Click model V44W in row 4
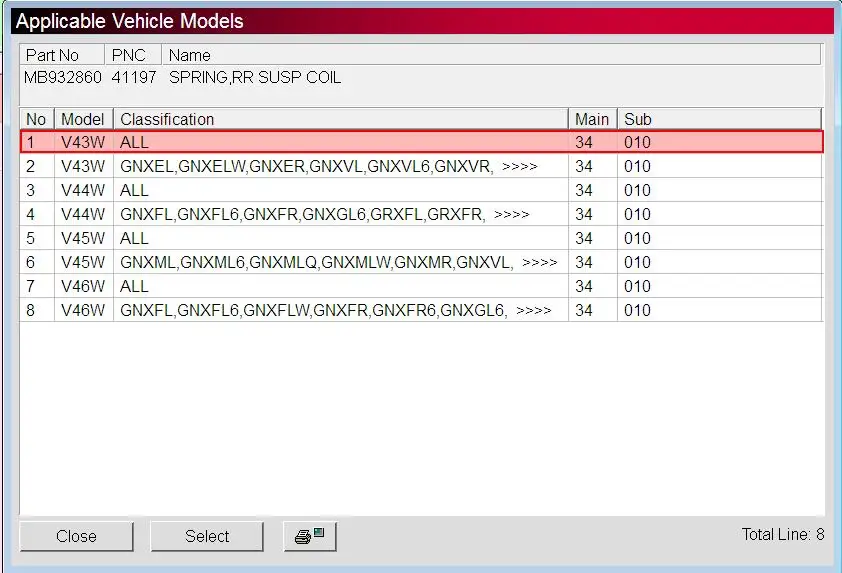This screenshot has height=573, width=842. [x=83, y=214]
